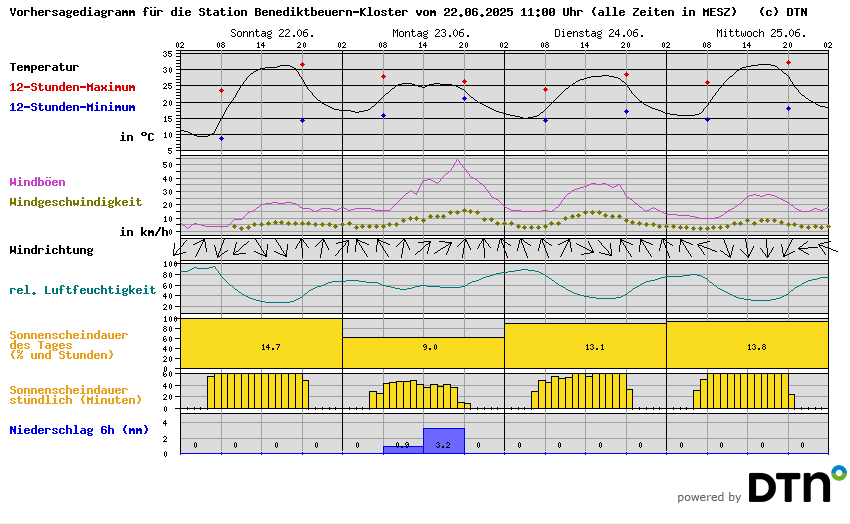Screen dimensions: 850x524
Task: Click the '35' temperature axis label
Action: point(168,54)
